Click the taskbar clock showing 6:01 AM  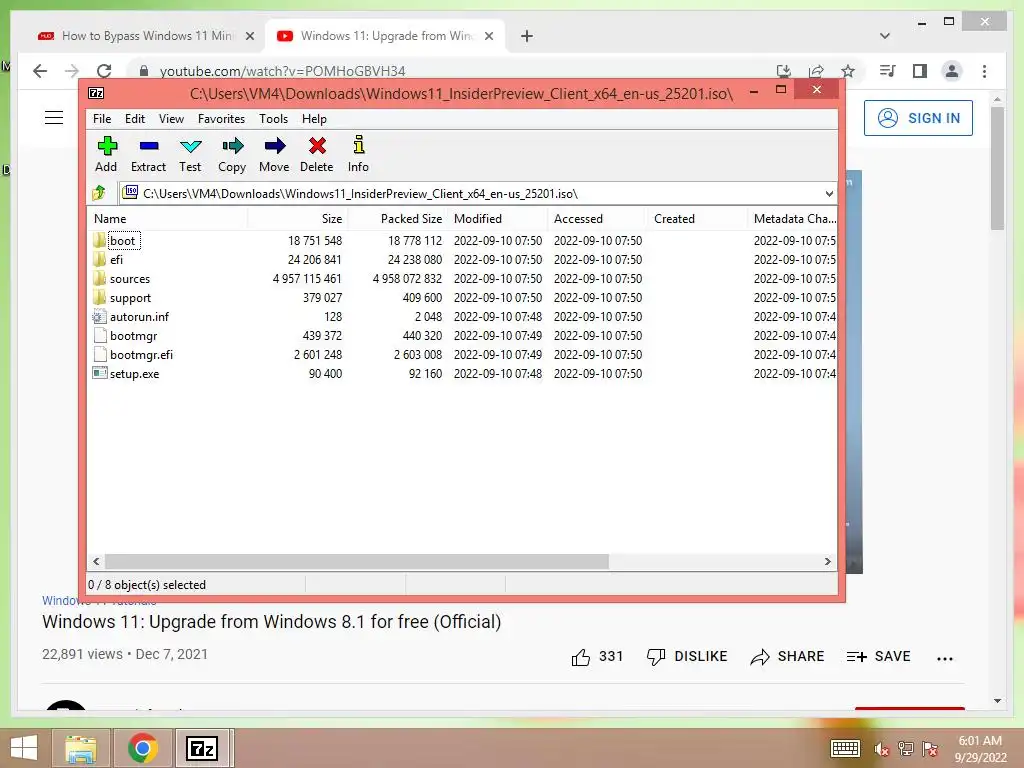pos(980,741)
